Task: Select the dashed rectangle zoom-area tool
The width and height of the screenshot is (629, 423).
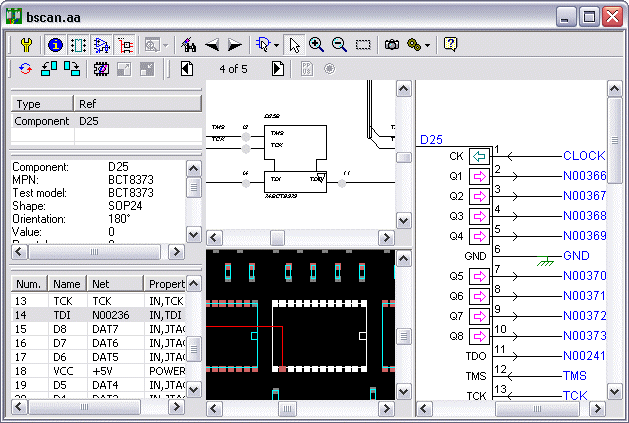Action: point(363,45)
